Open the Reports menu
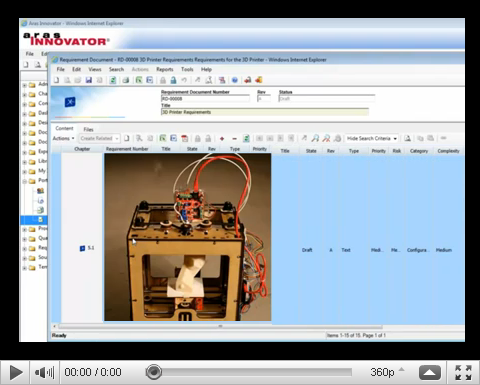The image size is (480, 385). tap(165, 69)
